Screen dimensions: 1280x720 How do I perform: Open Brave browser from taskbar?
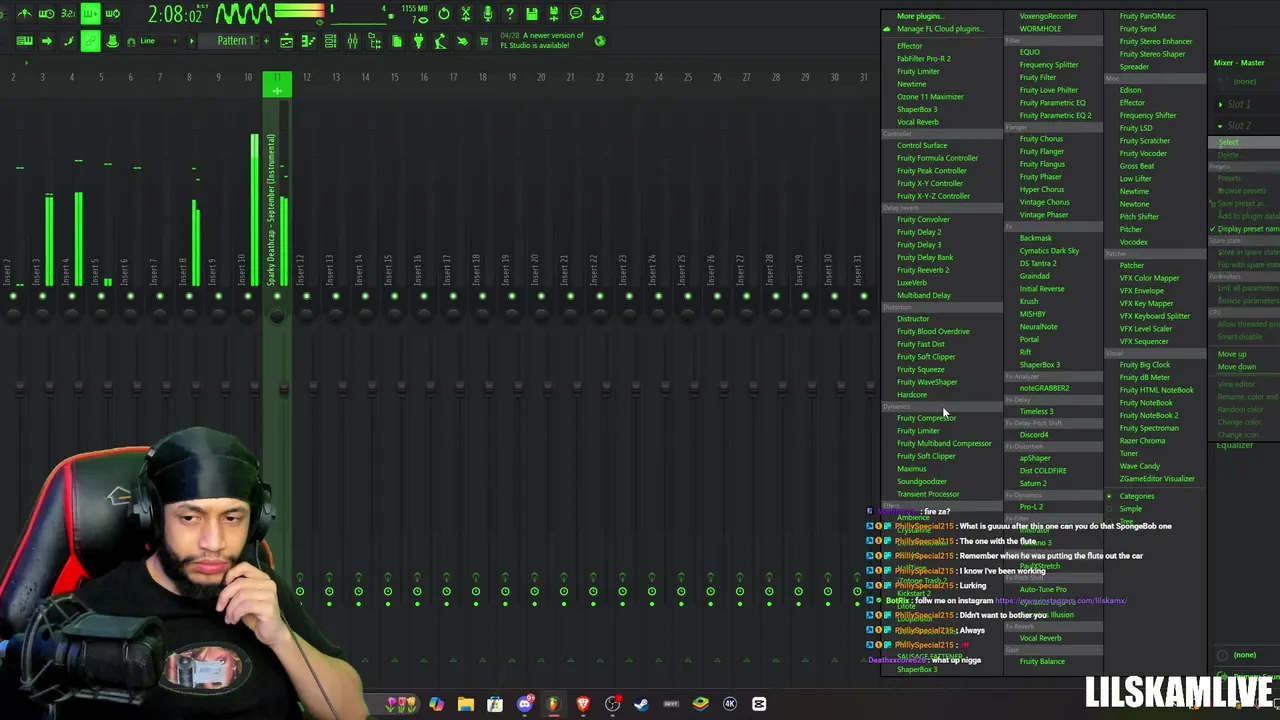(x=583, y=704)
